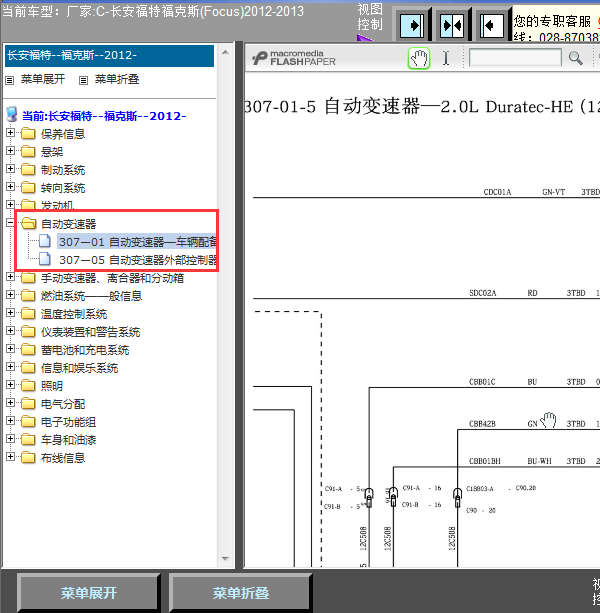Viewport: 600px width, 613px height.
Task: Click the document icon for 307—05
Action: click(x=45, y=259)
